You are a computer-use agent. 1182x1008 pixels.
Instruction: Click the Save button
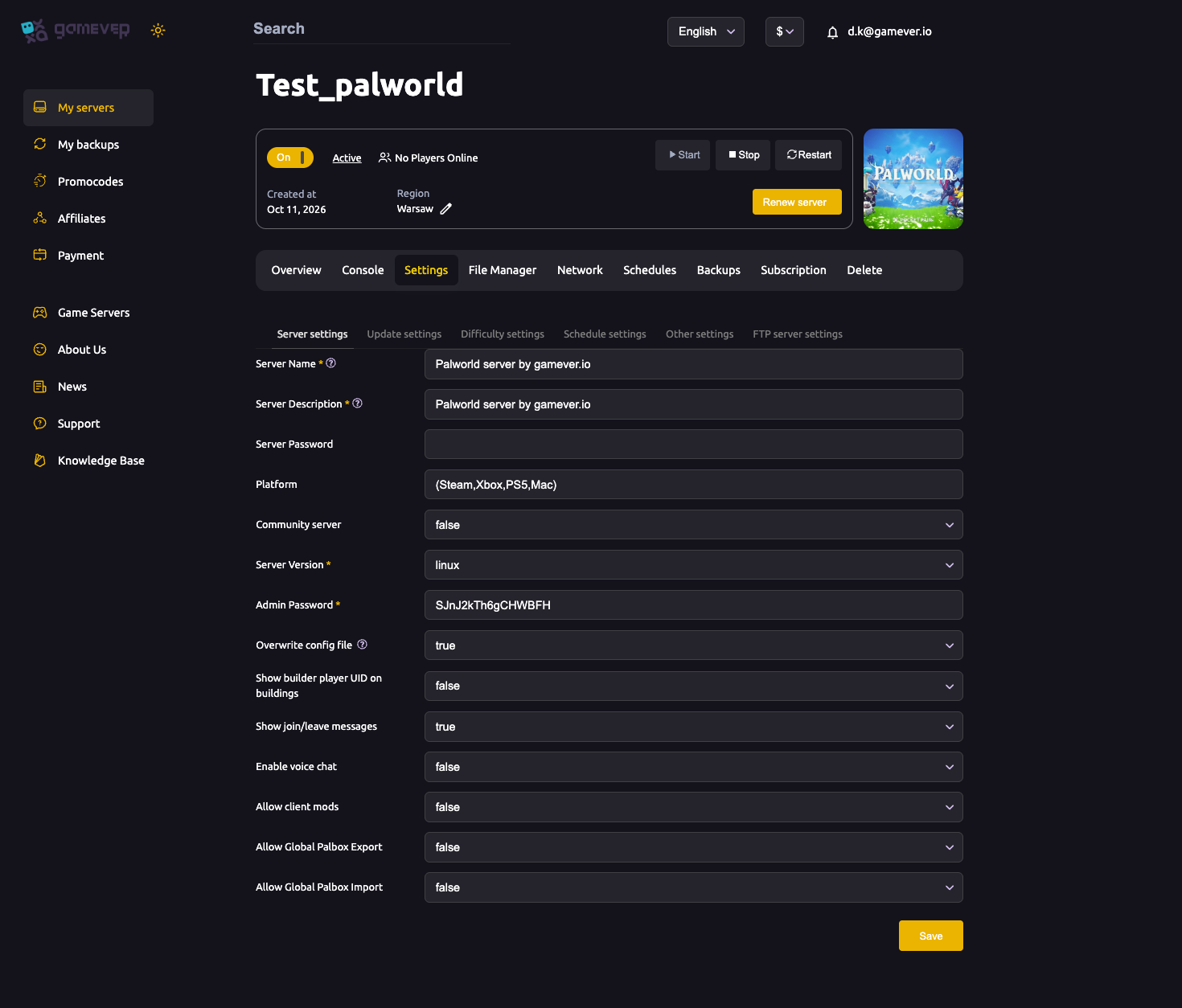coord(931,936)
